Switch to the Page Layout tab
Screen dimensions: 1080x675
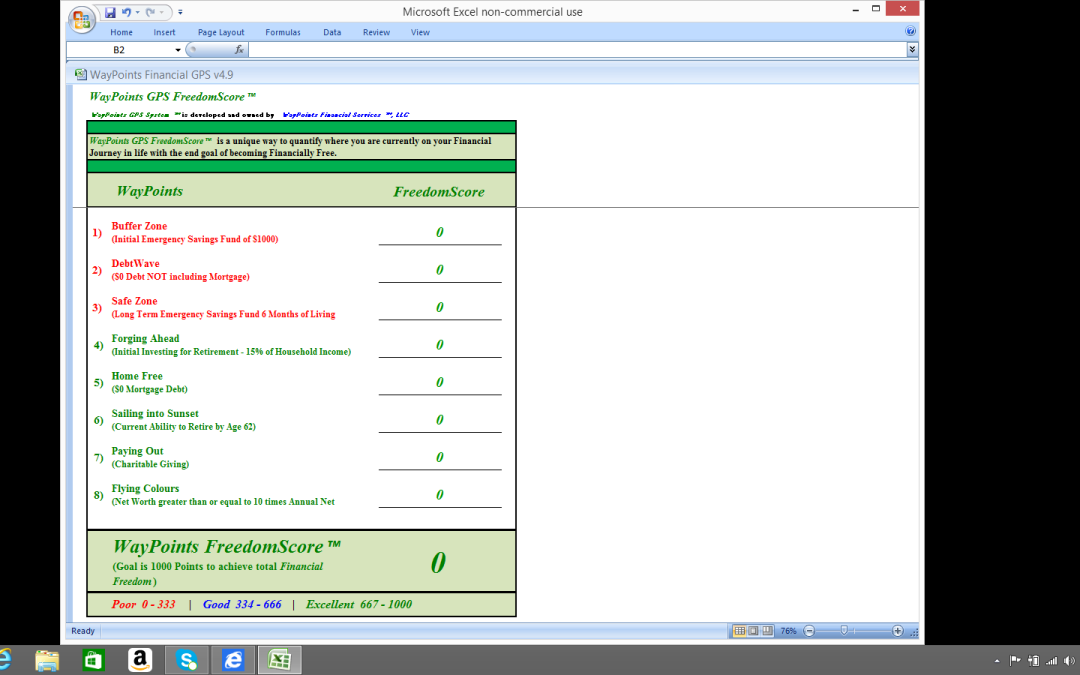coord(220,32)
